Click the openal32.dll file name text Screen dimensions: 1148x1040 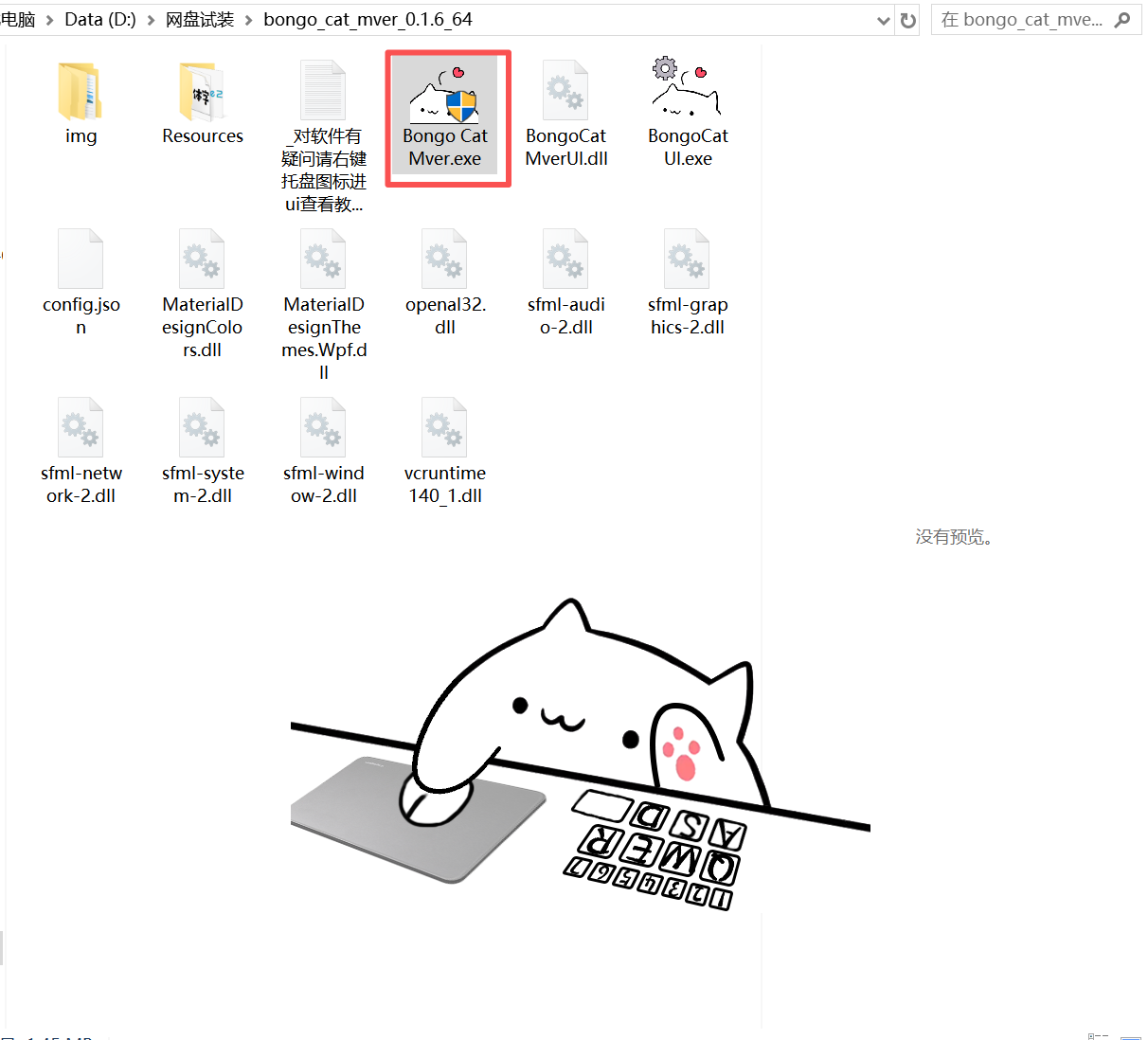coord(445,316)
